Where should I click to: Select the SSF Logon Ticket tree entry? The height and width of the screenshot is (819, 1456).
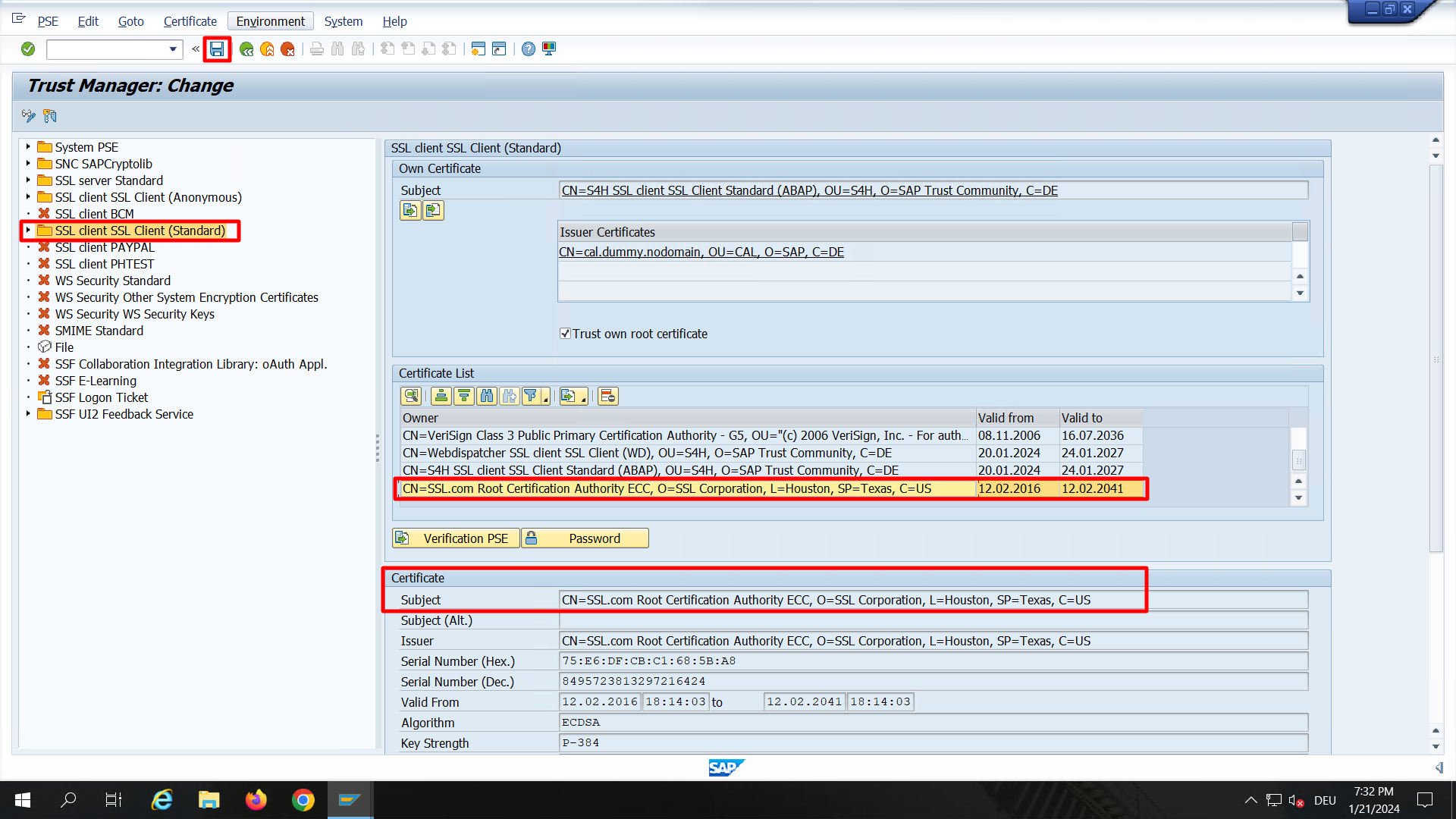tap(102, 397)
